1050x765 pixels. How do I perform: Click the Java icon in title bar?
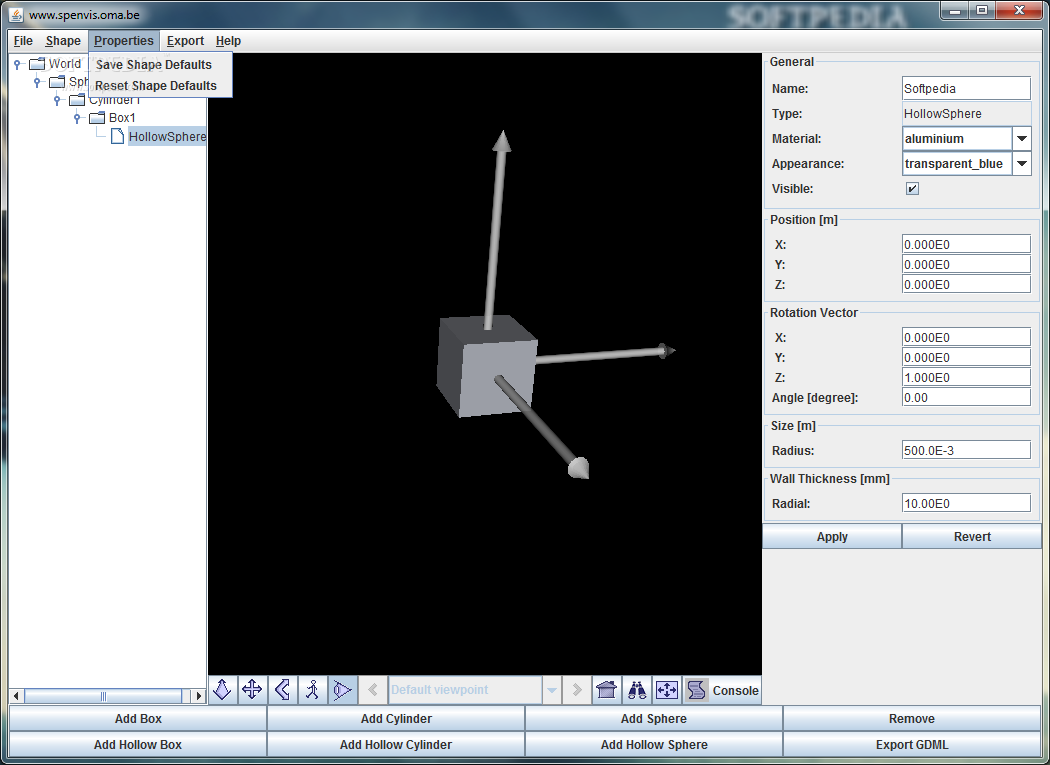click(x=16, y=14)
